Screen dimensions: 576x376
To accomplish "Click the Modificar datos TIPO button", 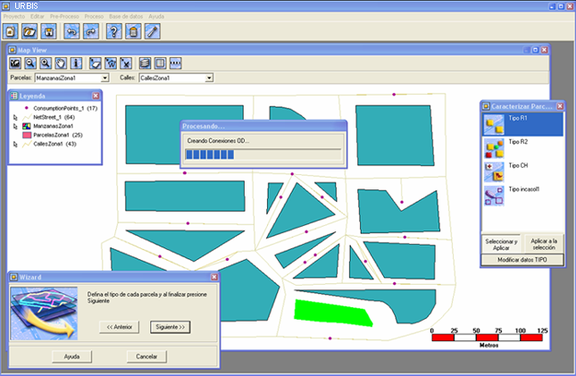I will point(522,260).
